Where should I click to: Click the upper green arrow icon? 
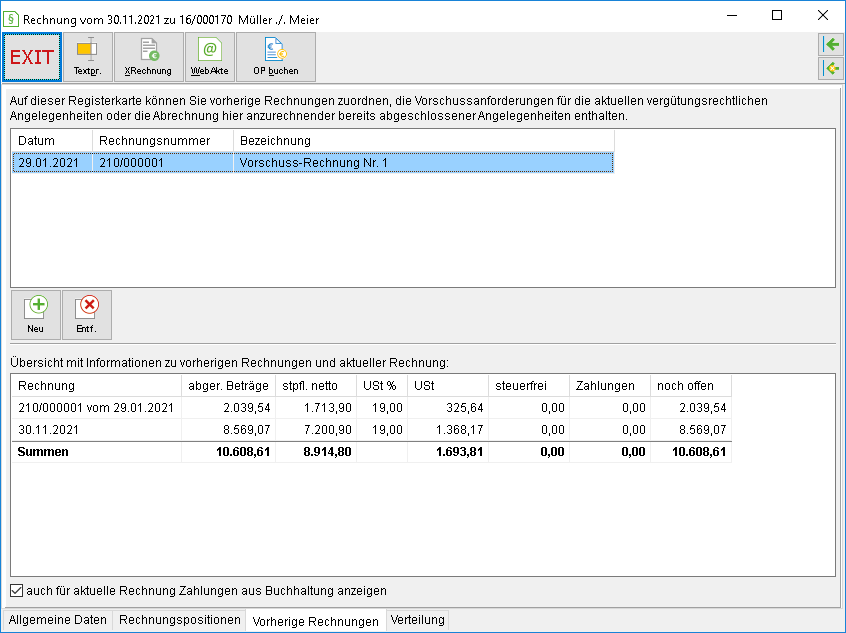[831, 44]
